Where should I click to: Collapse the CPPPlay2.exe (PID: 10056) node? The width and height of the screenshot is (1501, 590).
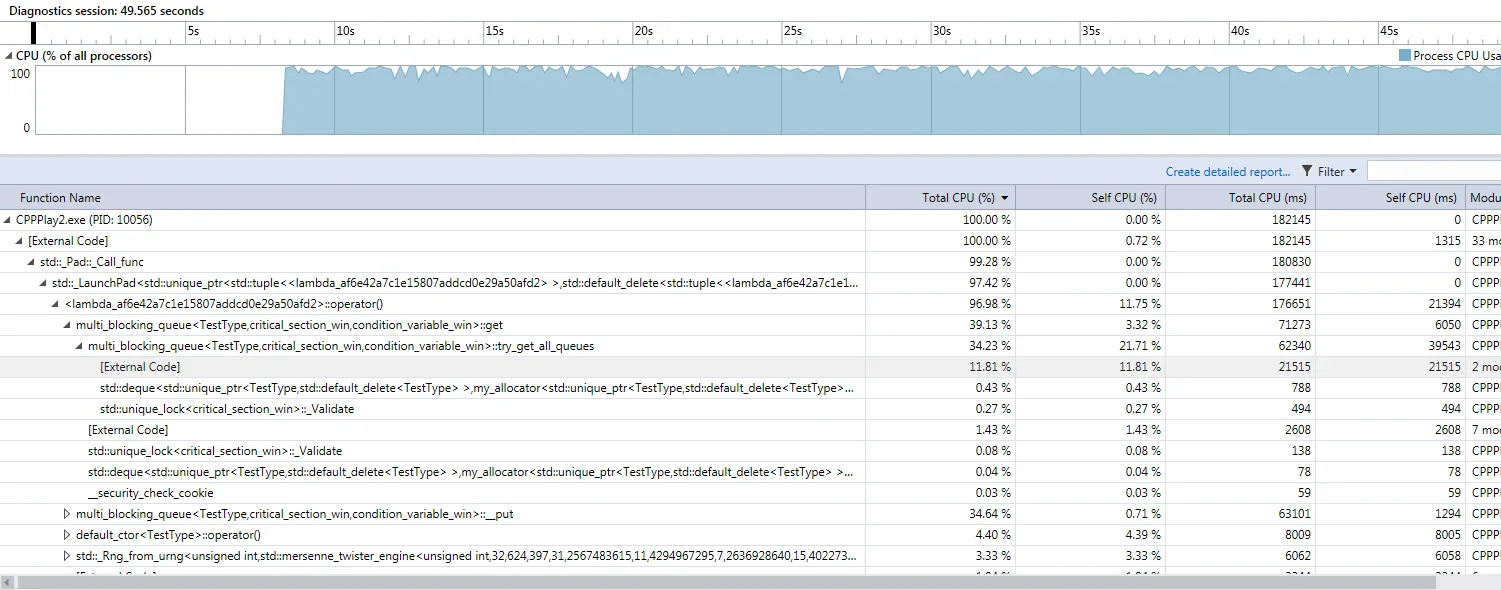click(9, 220)
